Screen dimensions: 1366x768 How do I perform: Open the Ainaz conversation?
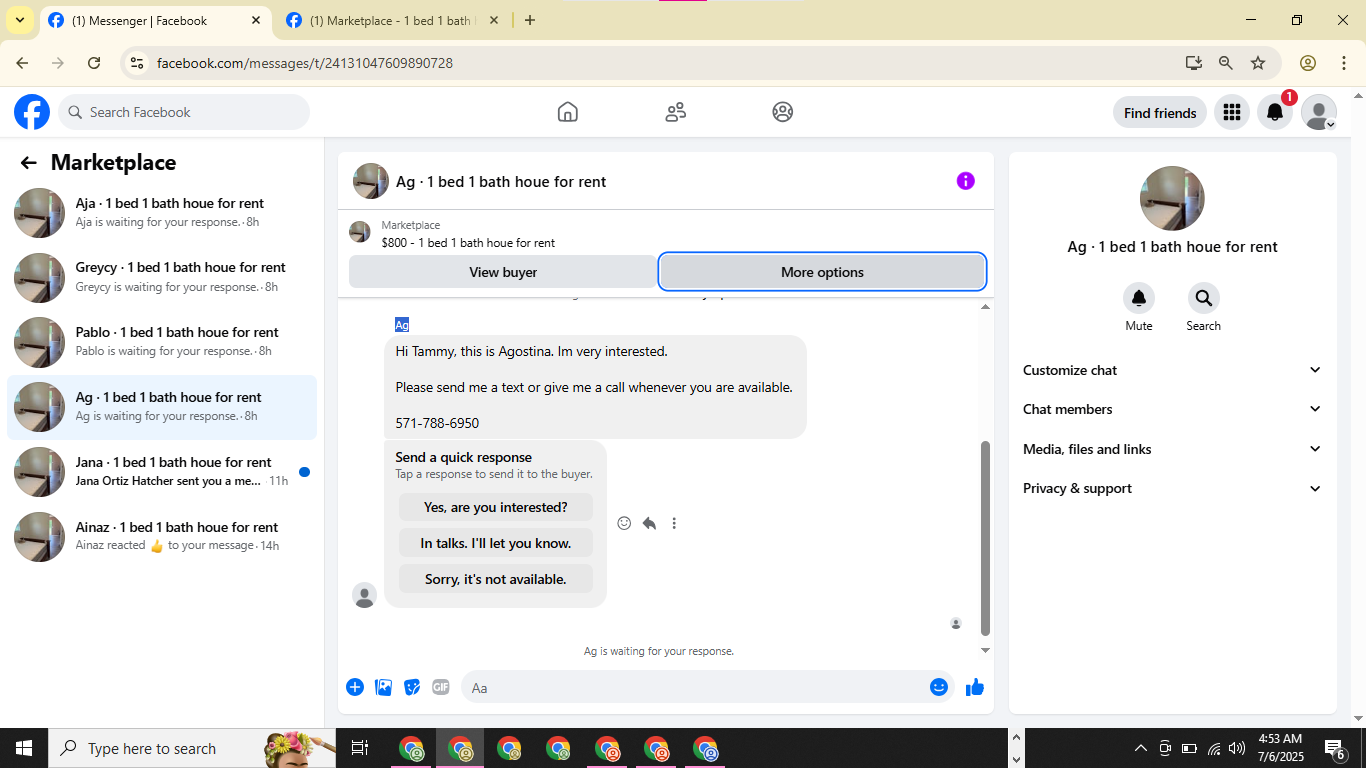tap(162, 537)
